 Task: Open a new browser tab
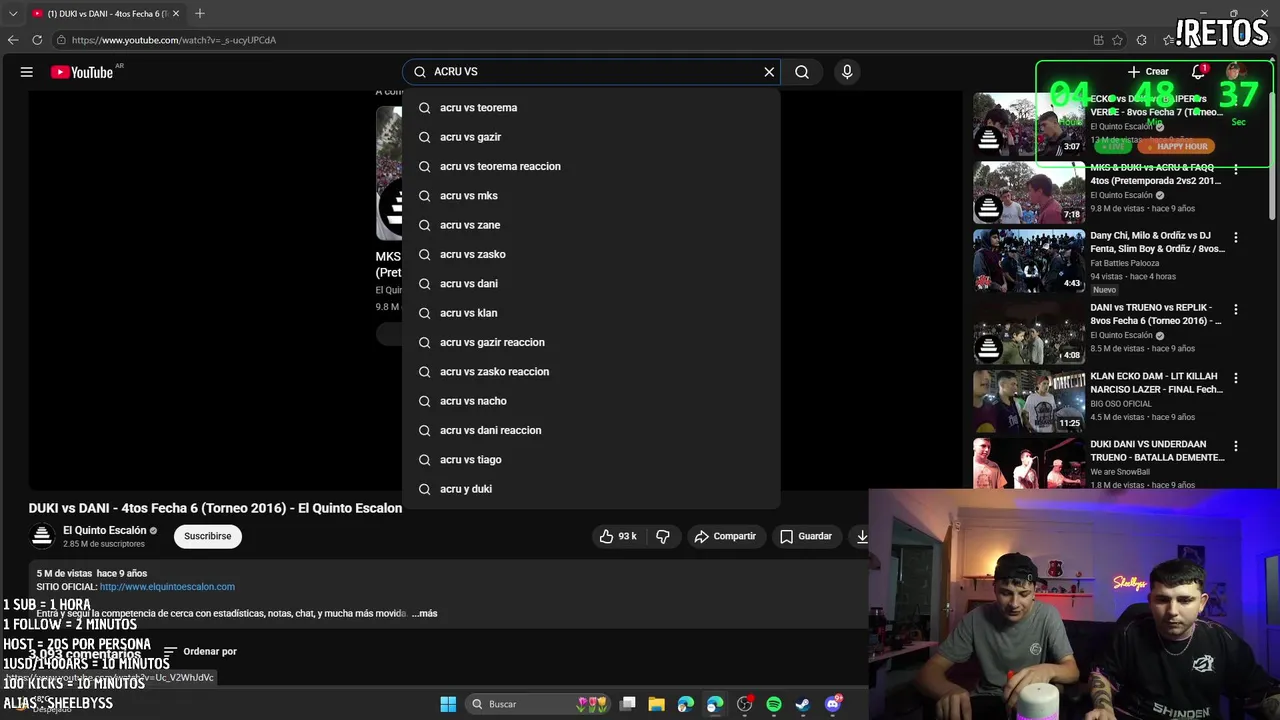click(x=200, y=13)
